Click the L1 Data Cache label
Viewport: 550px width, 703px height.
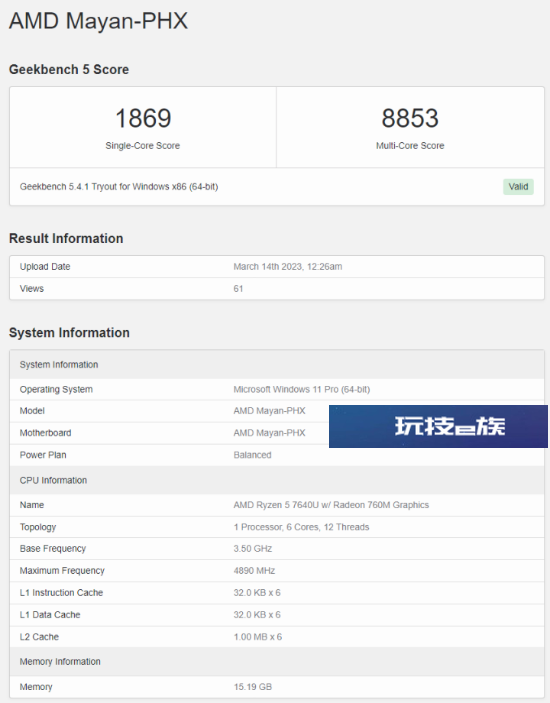50,615
